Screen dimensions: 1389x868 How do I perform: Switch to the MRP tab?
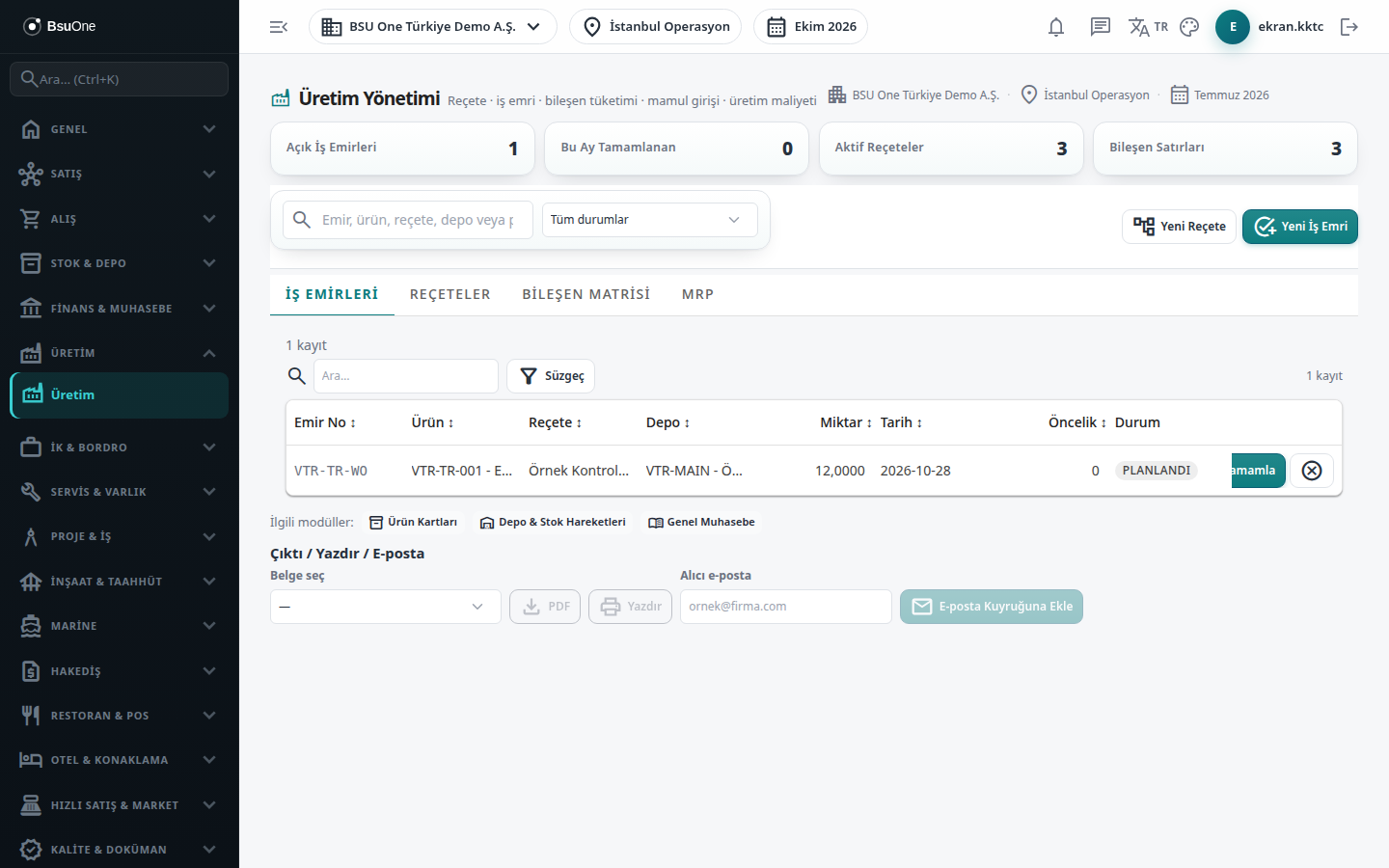[698, 294]
